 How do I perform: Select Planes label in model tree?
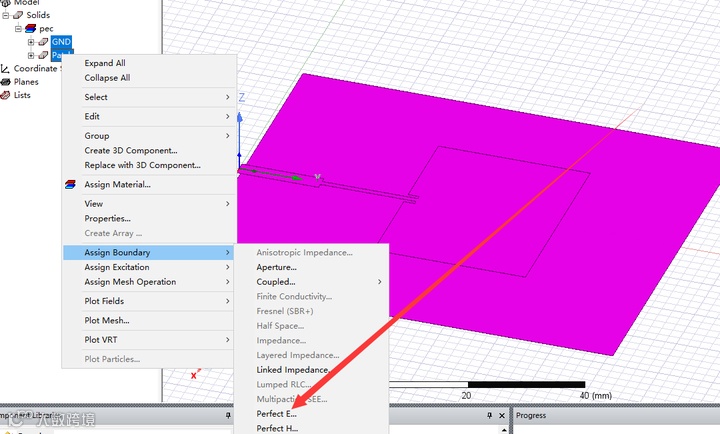point(26,82)
